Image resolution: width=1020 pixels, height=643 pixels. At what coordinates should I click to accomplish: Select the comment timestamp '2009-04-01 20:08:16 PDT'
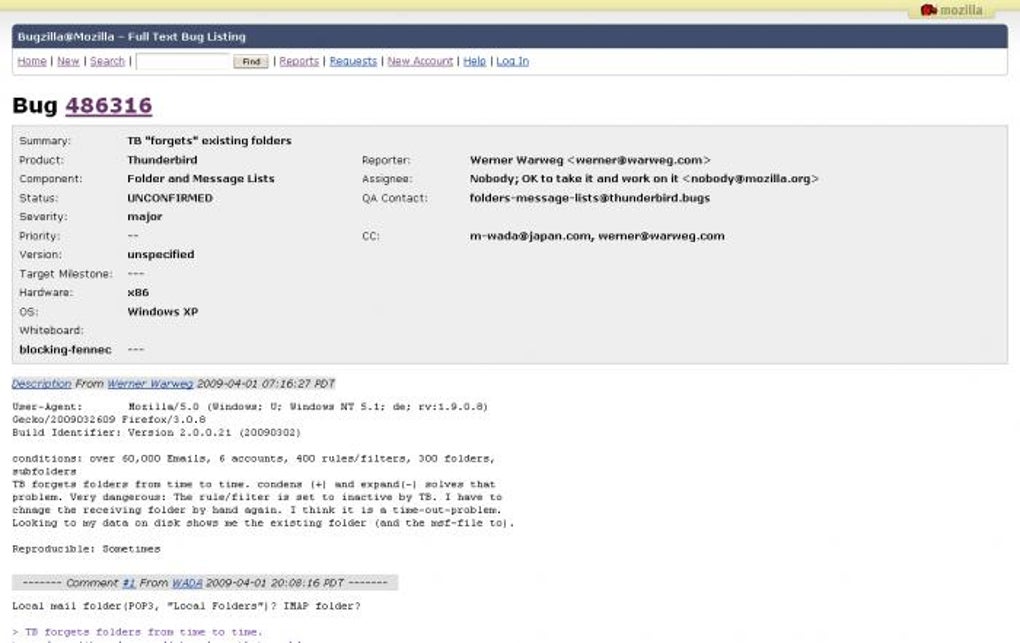click(275, 583)
